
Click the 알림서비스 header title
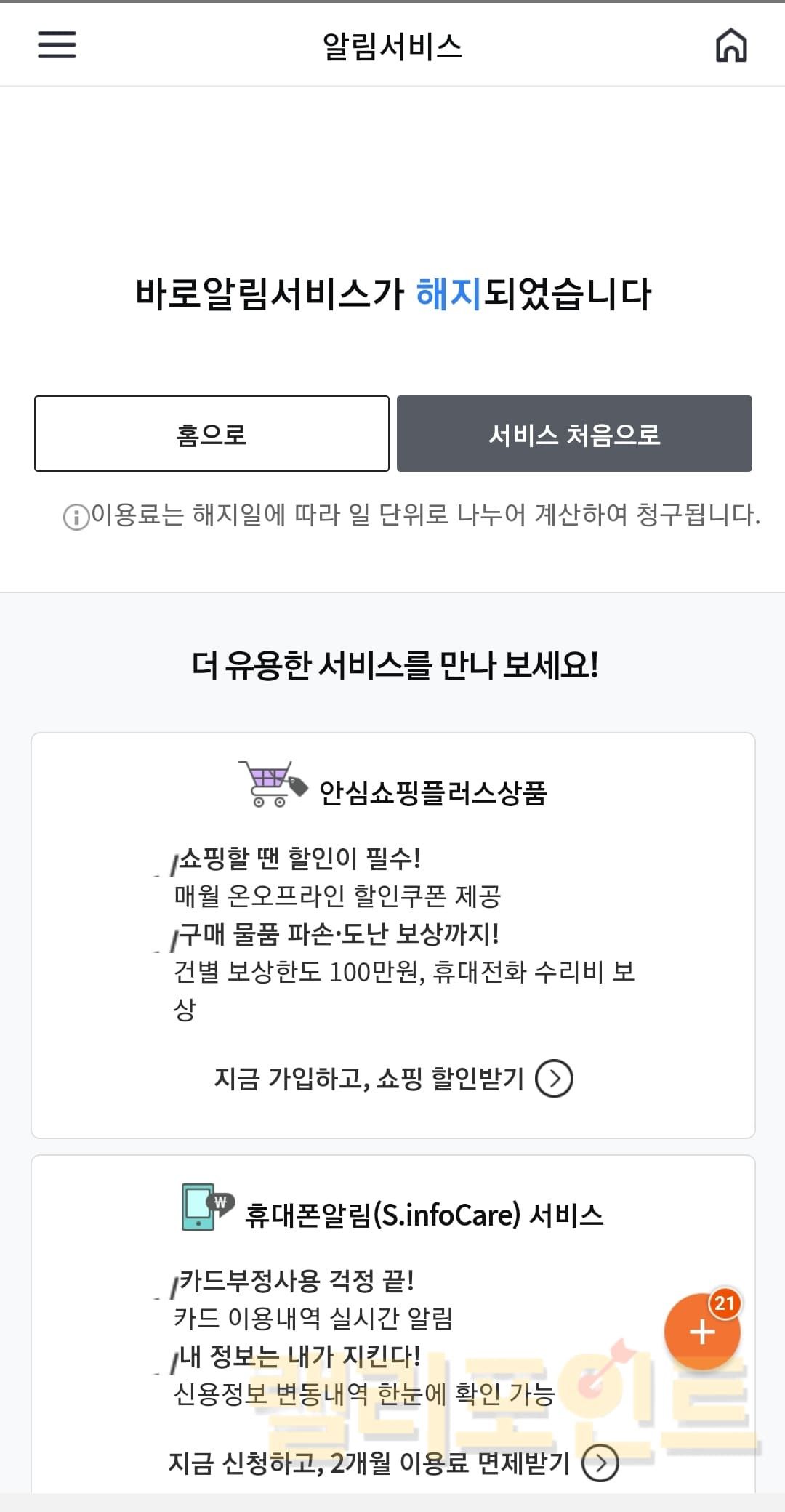[392, 47]
